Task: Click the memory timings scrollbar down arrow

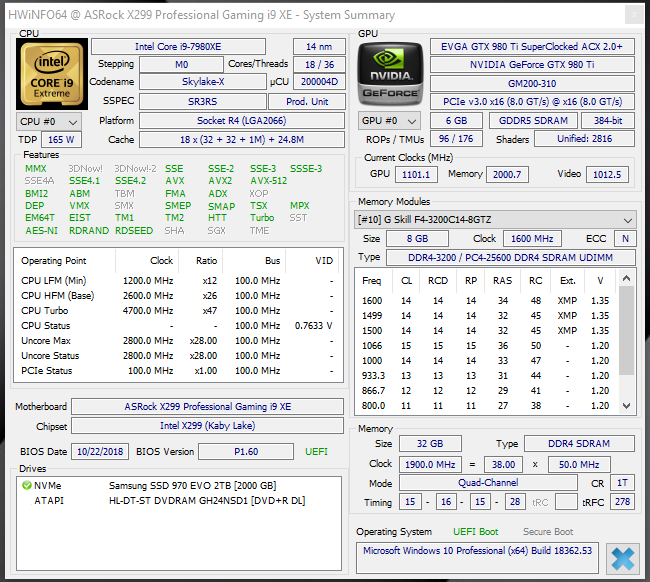Action: coord(626,406)
